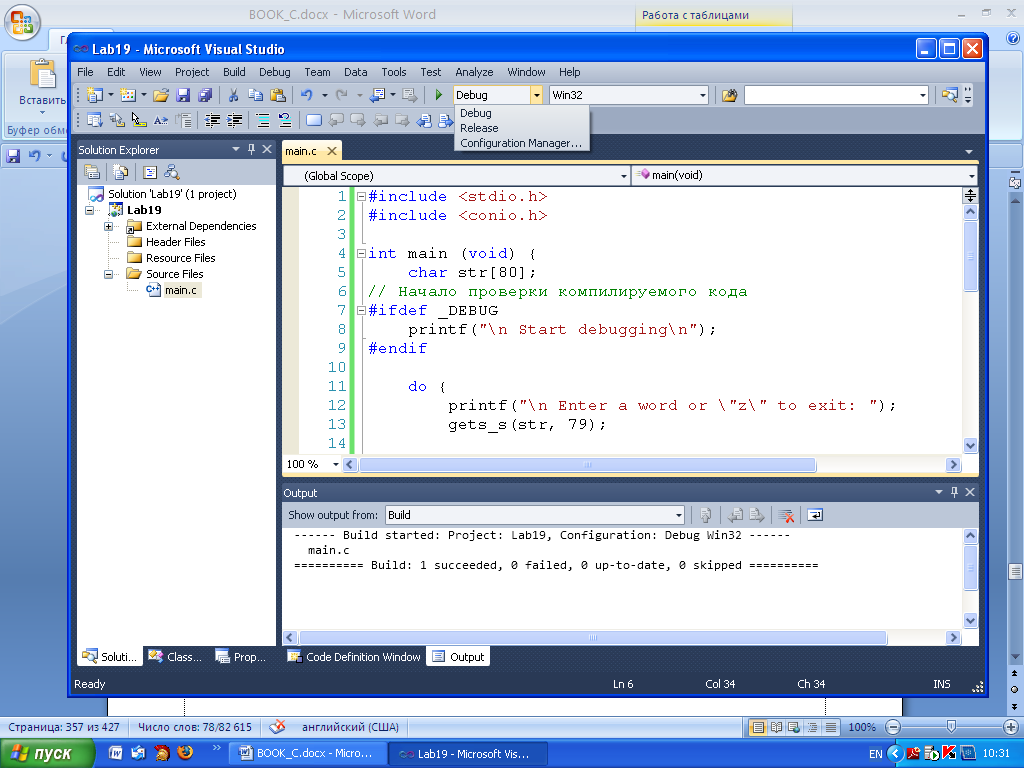Open the Debug menu in the menu bar

click(x=274, y=72)
